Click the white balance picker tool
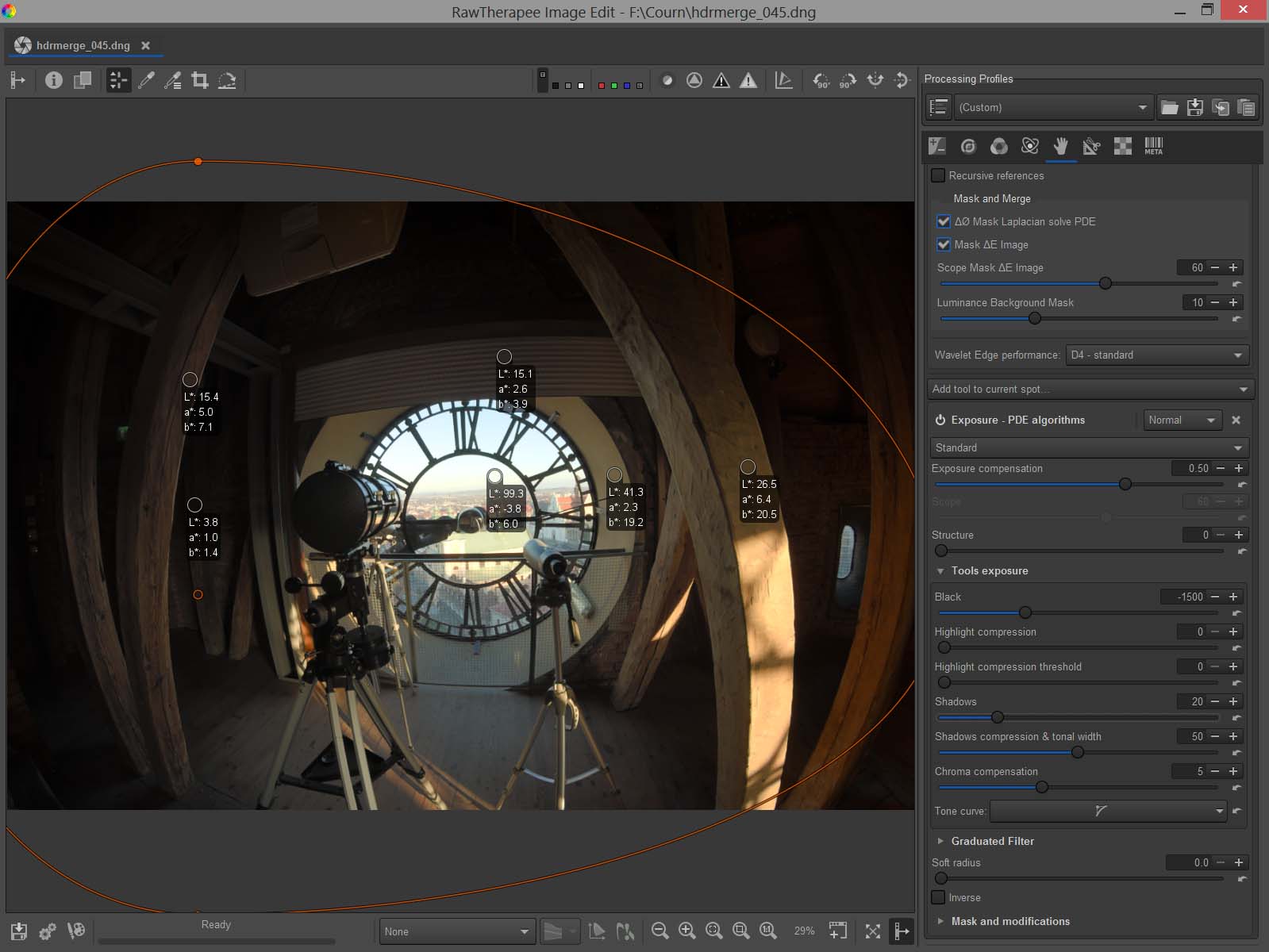The height and width of the screenshot is (952, 1269). pos(146,80)
